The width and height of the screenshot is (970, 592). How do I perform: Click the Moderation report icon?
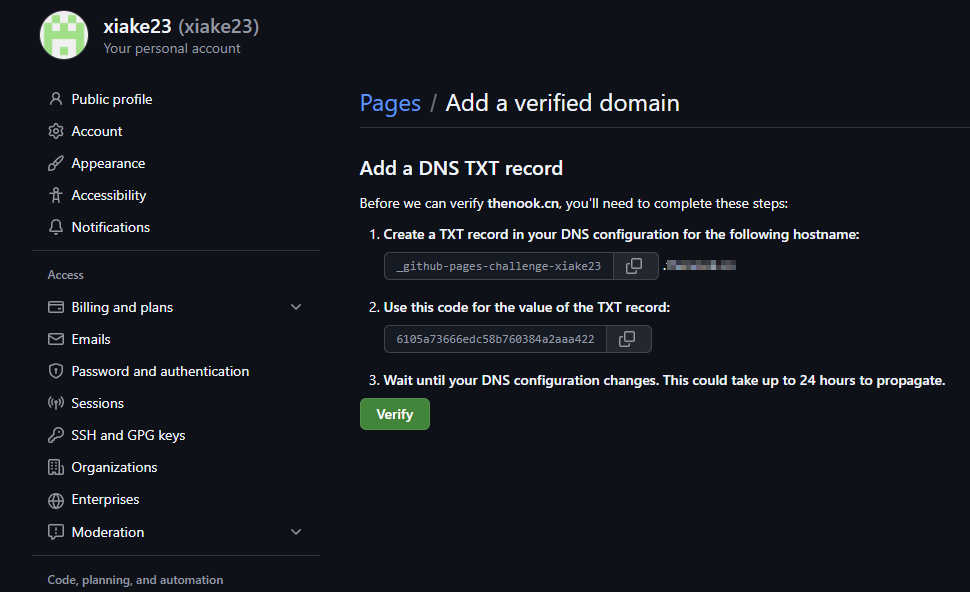pos(56,532)
